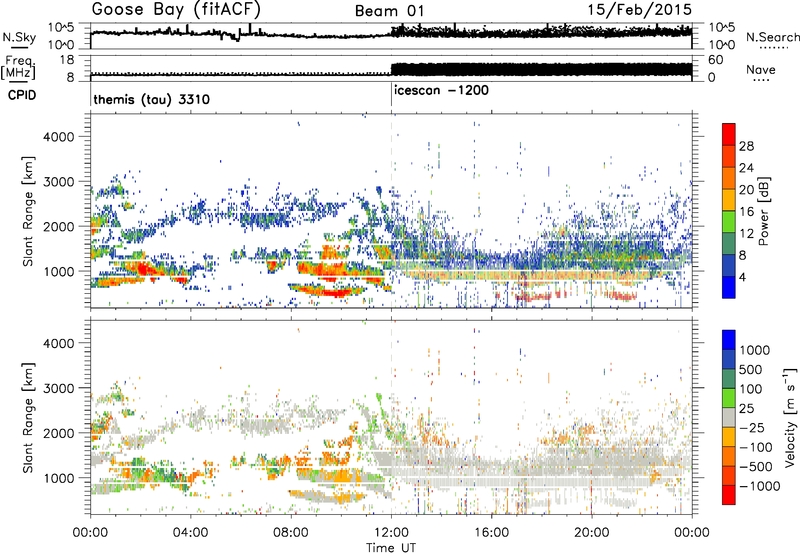
Task: Click the '15/Feb/2015' date label
Action: [x=639, y=10]
